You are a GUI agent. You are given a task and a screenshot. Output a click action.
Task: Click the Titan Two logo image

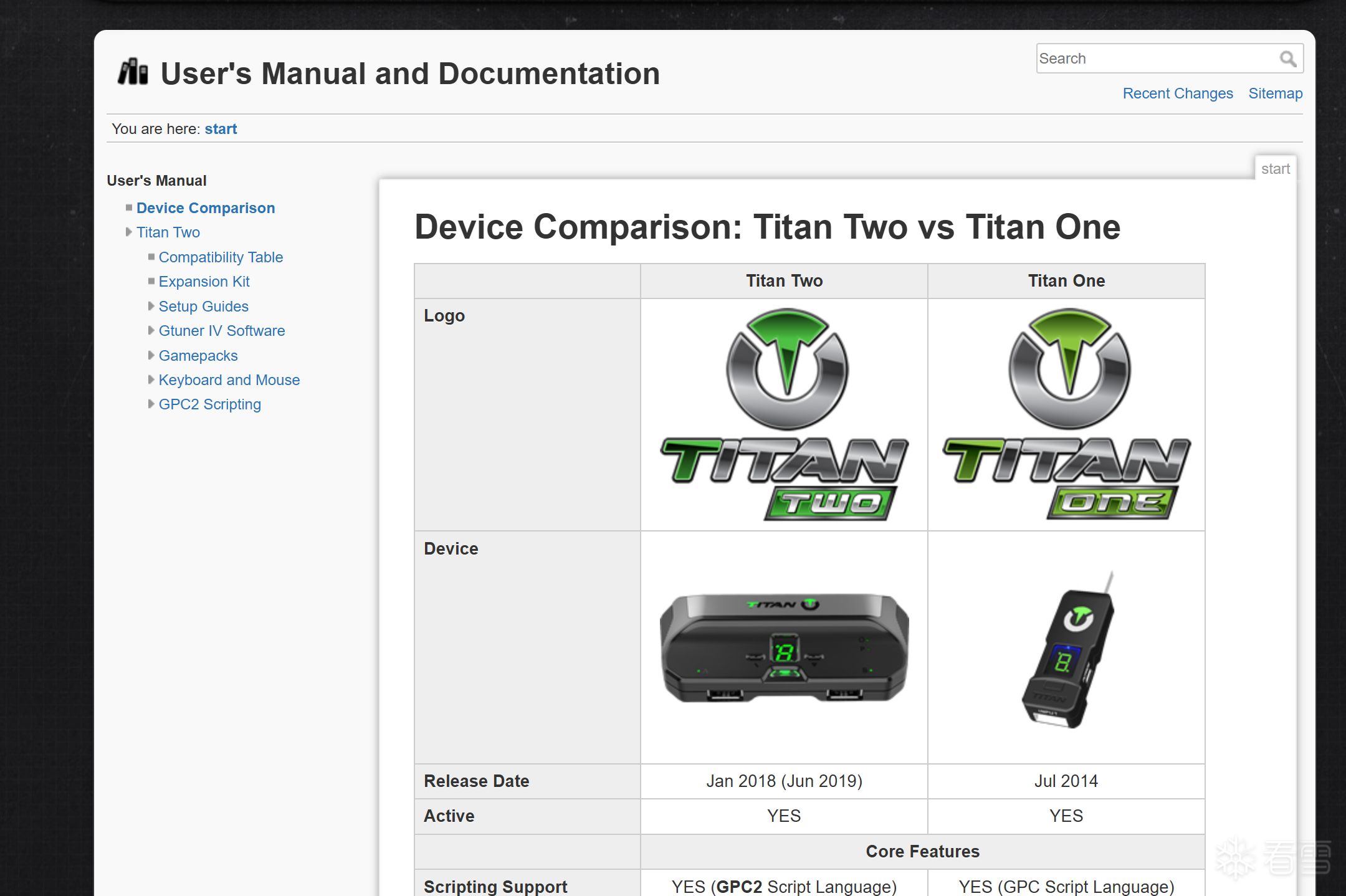click(784, 414)
